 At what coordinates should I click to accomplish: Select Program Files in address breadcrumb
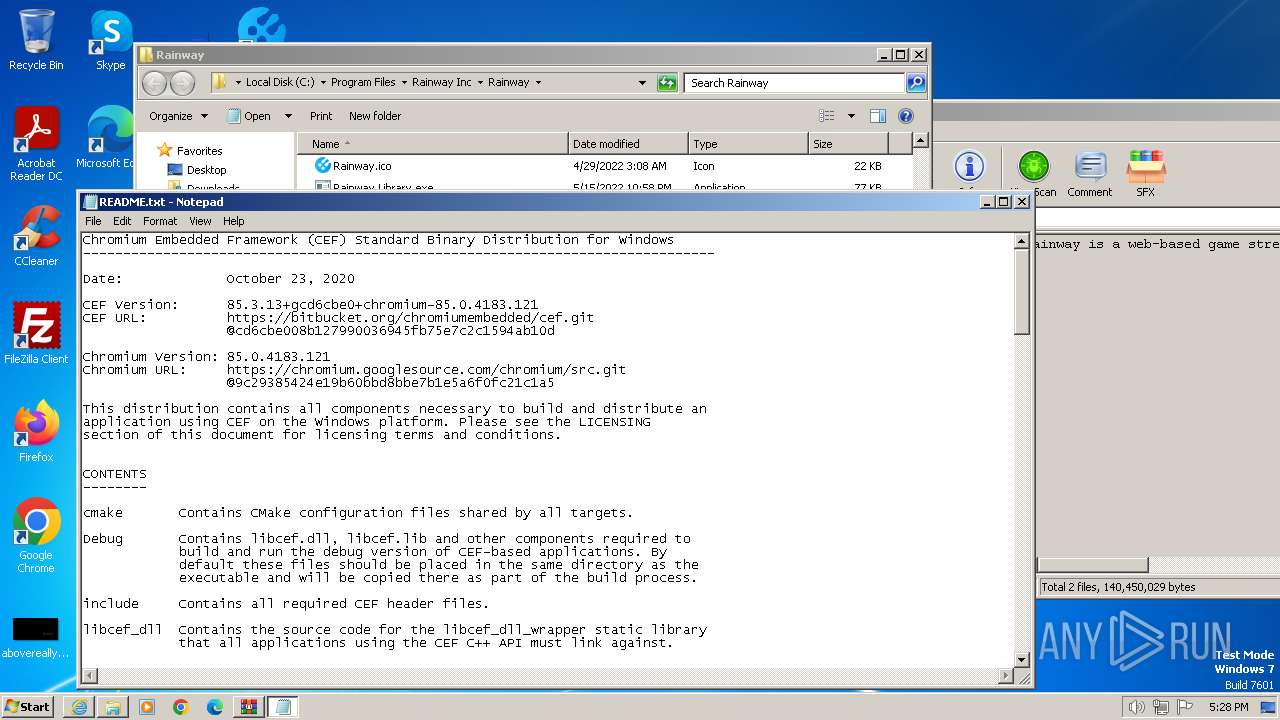click(363, 82)
